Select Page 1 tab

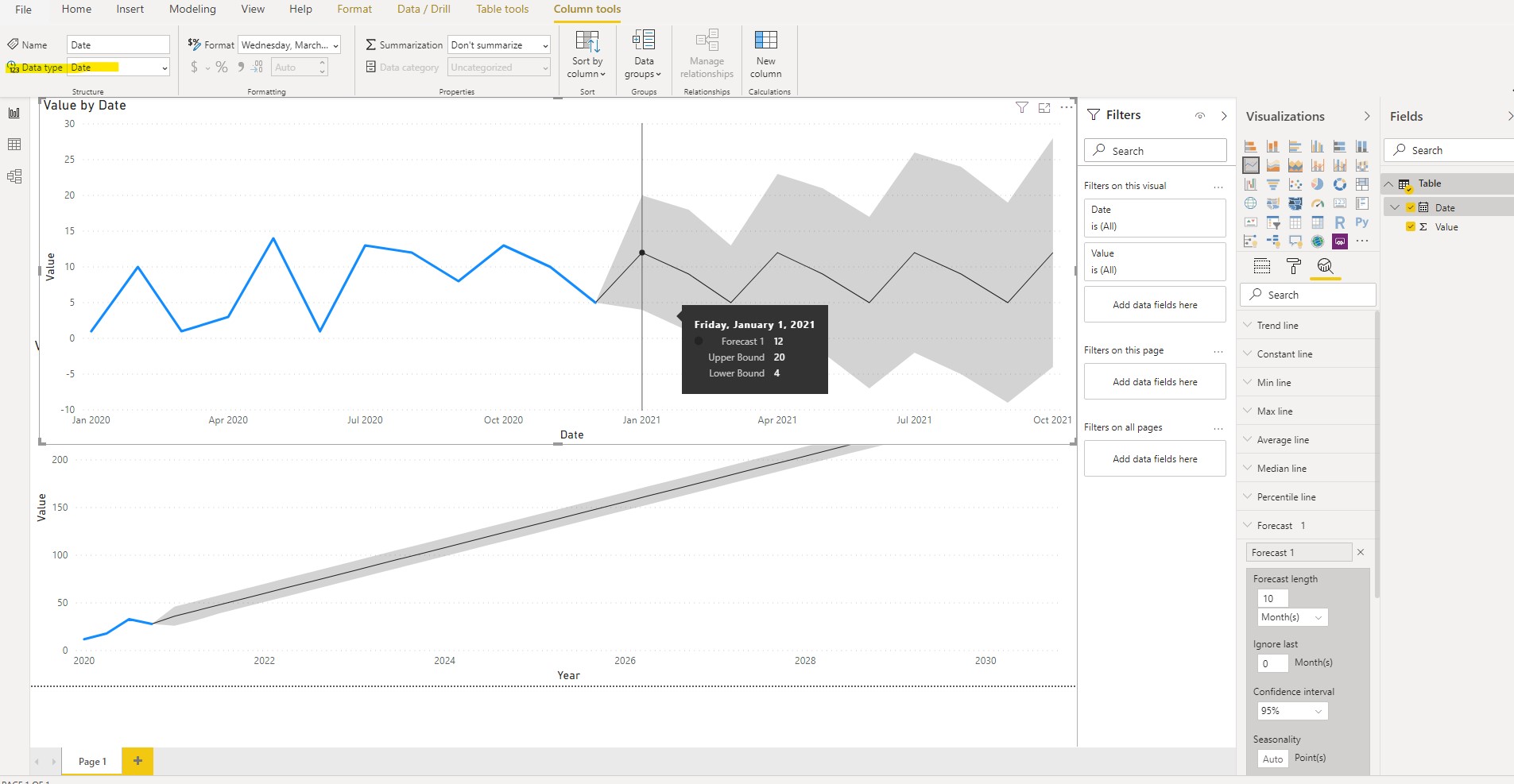point(92,761)
